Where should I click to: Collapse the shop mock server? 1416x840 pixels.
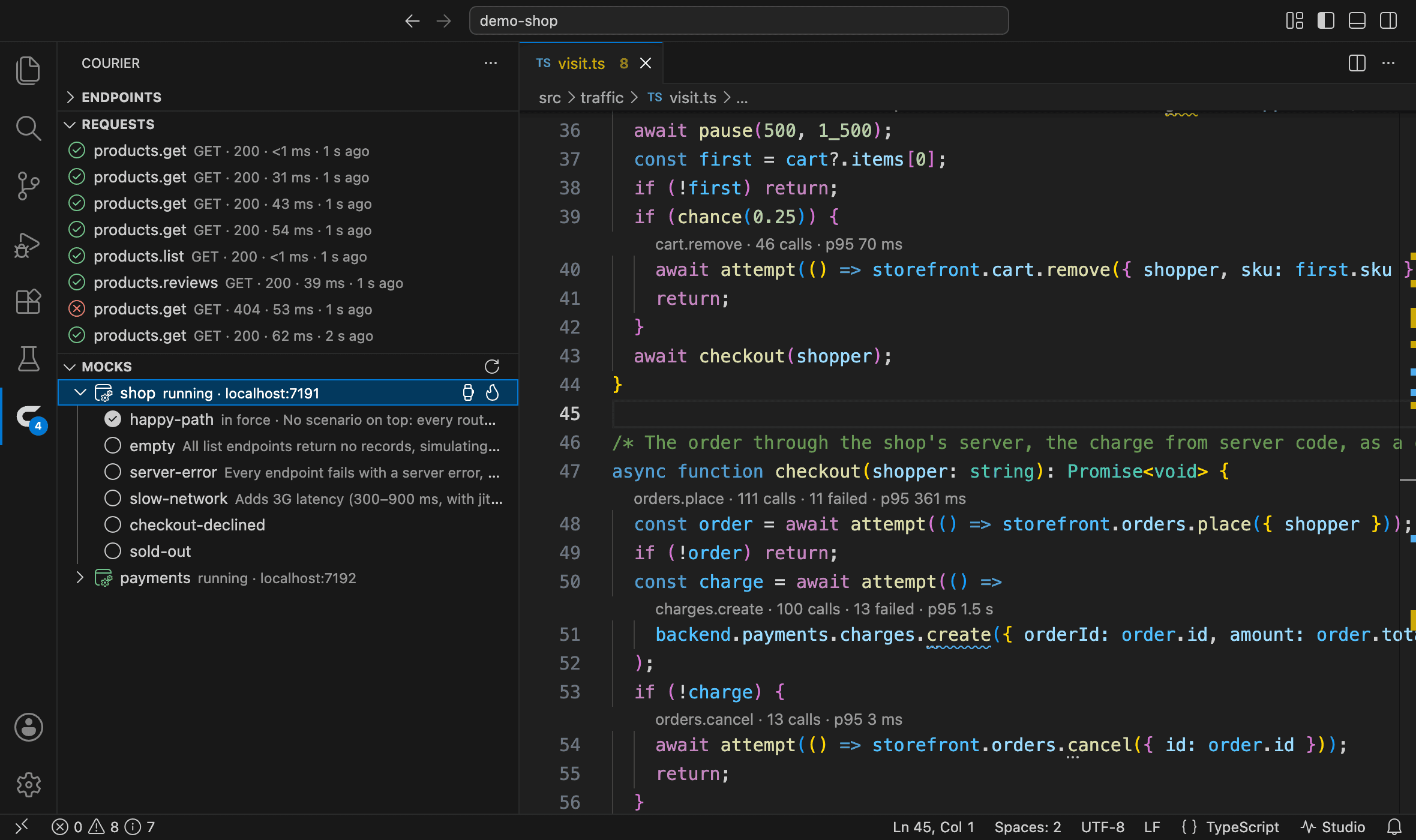coord(80,392)
